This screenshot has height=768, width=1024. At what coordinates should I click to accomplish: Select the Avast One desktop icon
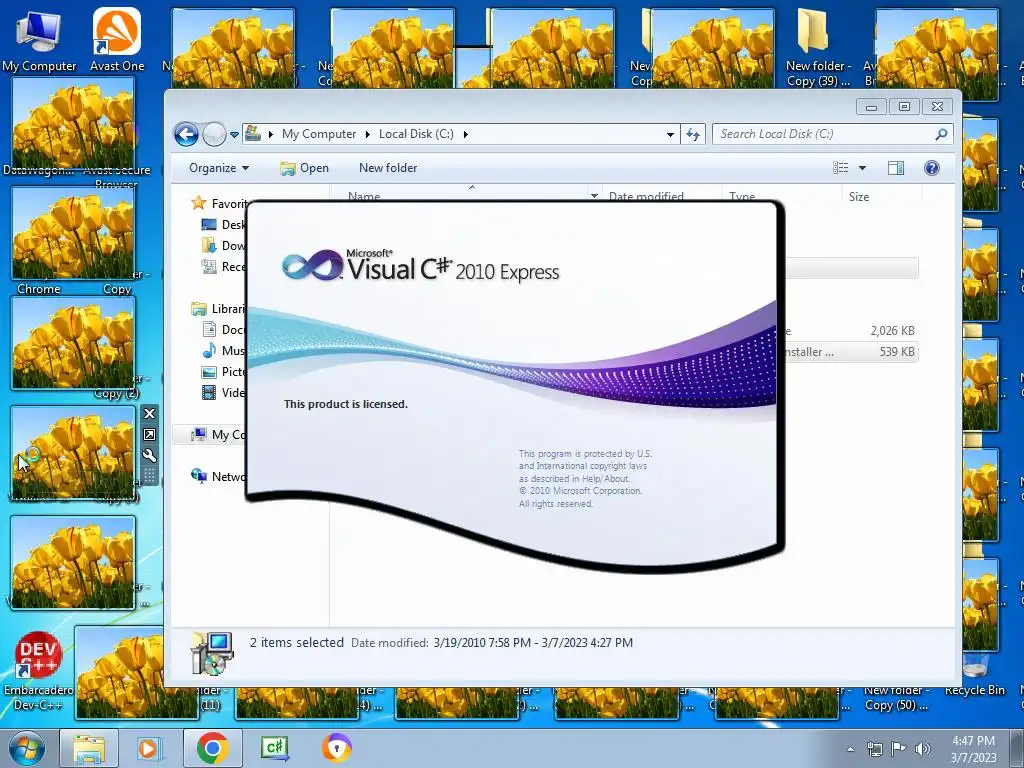[117, 40]
